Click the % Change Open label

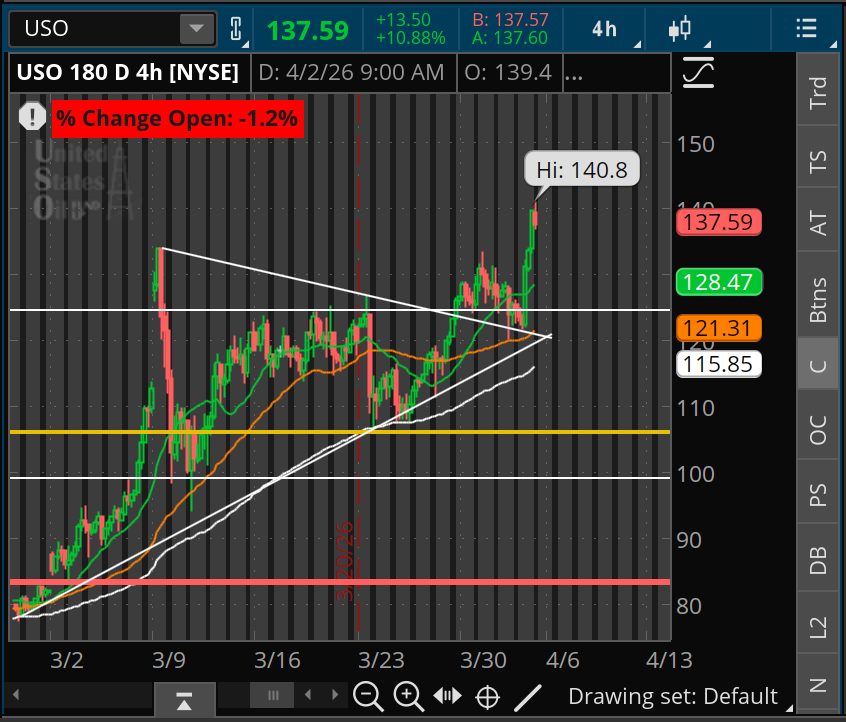tap(178, 118)
